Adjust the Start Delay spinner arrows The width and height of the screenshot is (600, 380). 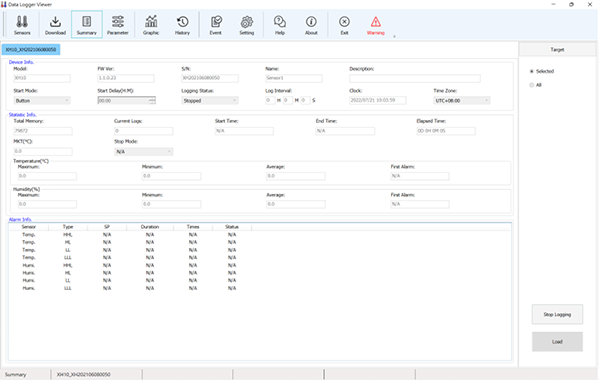[152, 101]
